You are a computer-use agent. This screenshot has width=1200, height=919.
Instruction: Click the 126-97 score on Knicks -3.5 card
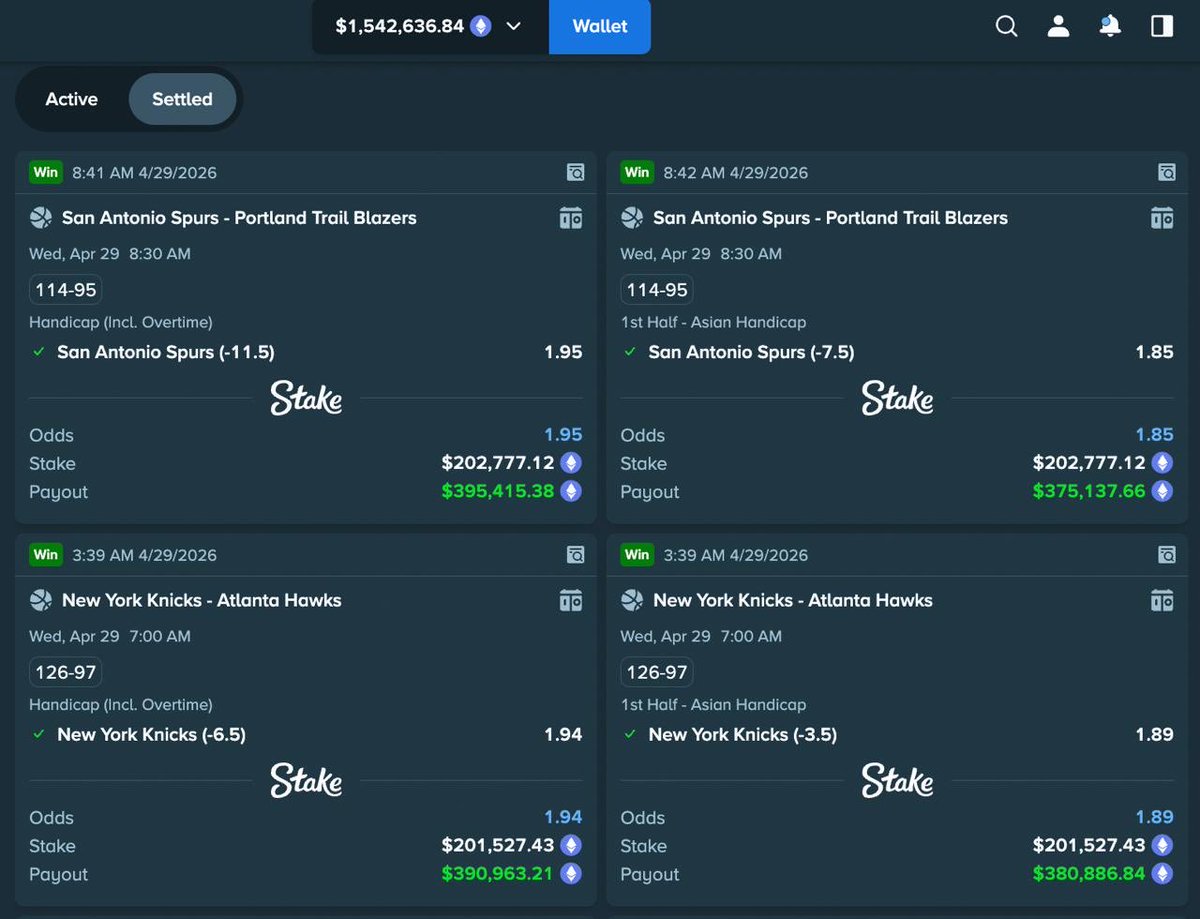pyautogui.click(x=657, y=672)
